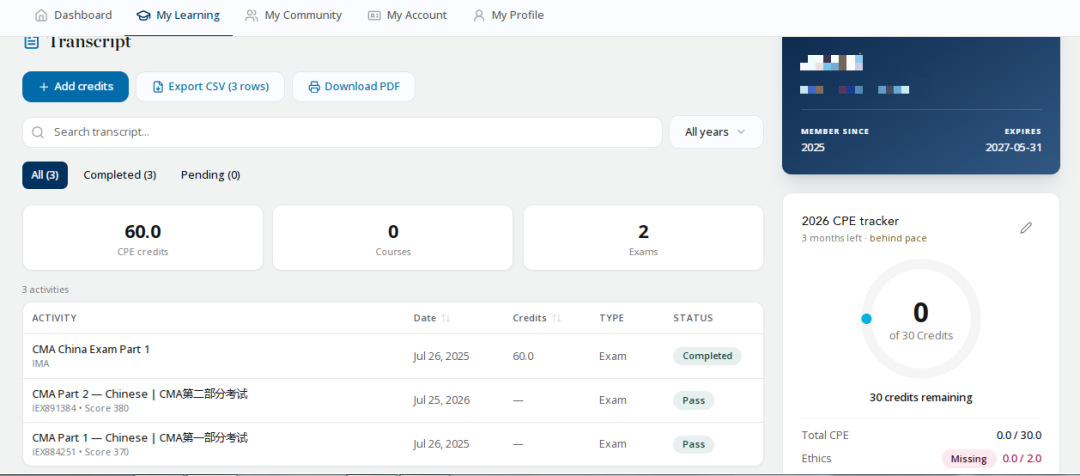This screenshot has height=476, width=1080.
Task: Click the My Community people icon
Action: coord(252,15)
